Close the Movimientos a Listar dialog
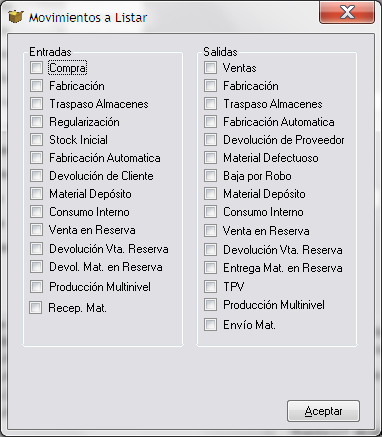This screenshot has width=382, height=437. (x=347, y=13)
